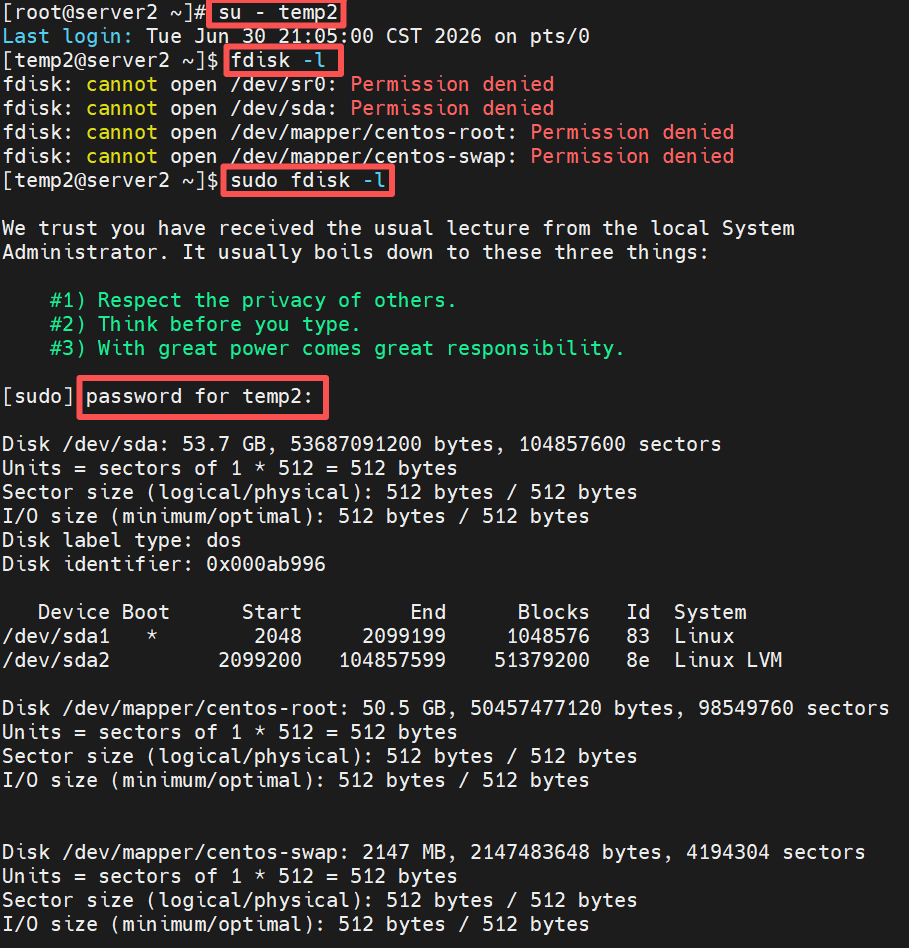Click '4194304 sectors' for centos-swap

coord(776,852)
